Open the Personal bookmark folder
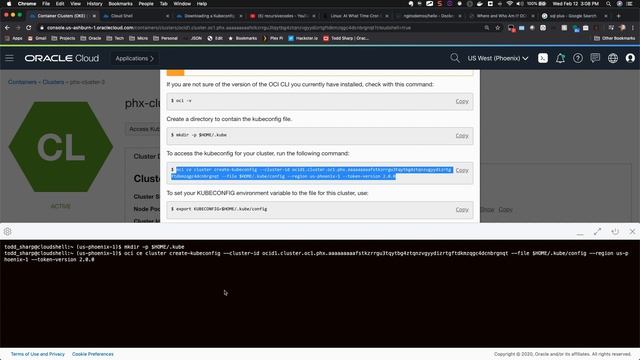The width and height of the screenshot is (640, 360). [x=165, y=38]
